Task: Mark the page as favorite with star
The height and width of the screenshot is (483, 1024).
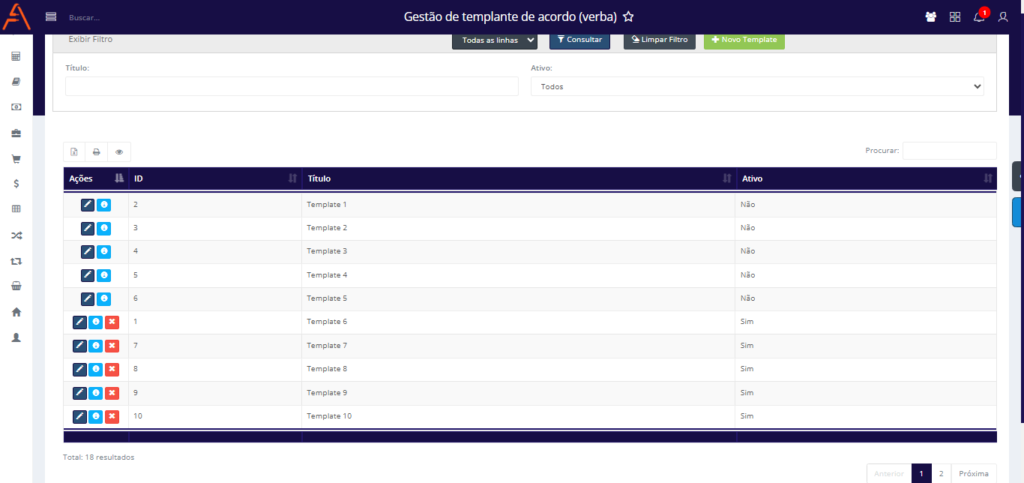Action: pos(628,17)
